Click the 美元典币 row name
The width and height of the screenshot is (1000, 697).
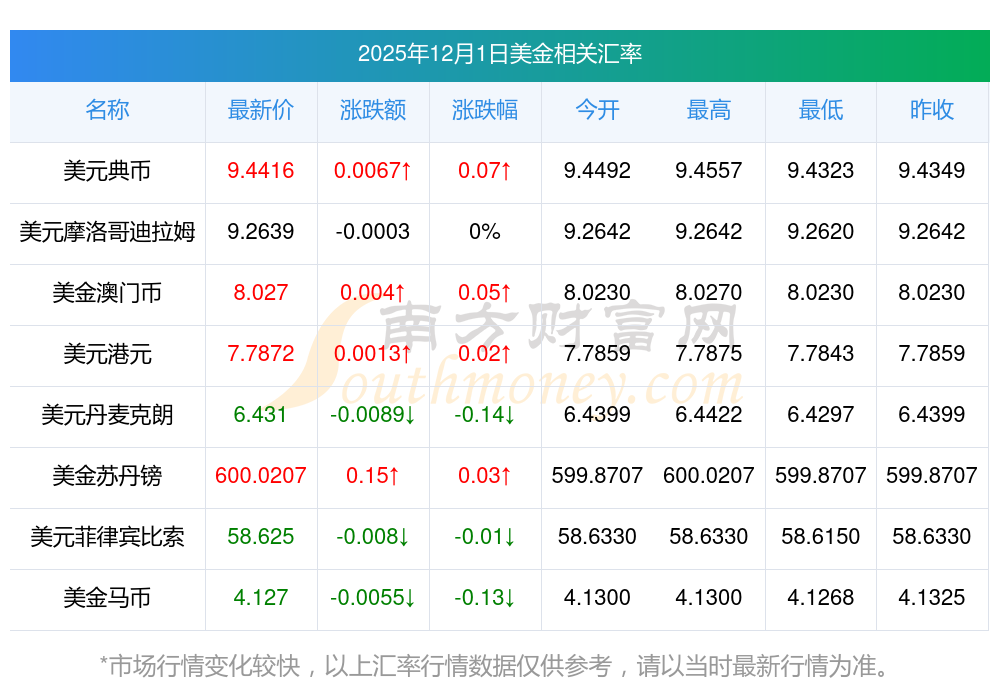(107, 171)
